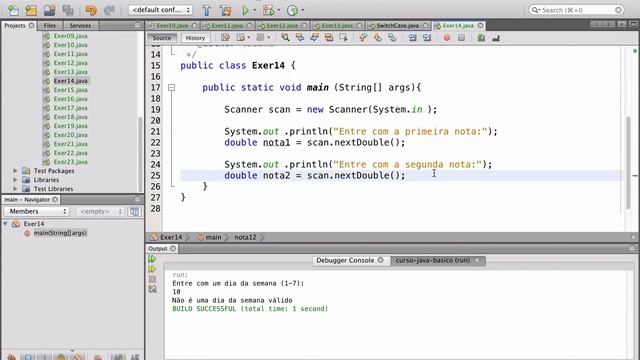Viewport: 640px width, 360px height.
Task: Click the Search field in toolbar
Action: coord(576,10)
